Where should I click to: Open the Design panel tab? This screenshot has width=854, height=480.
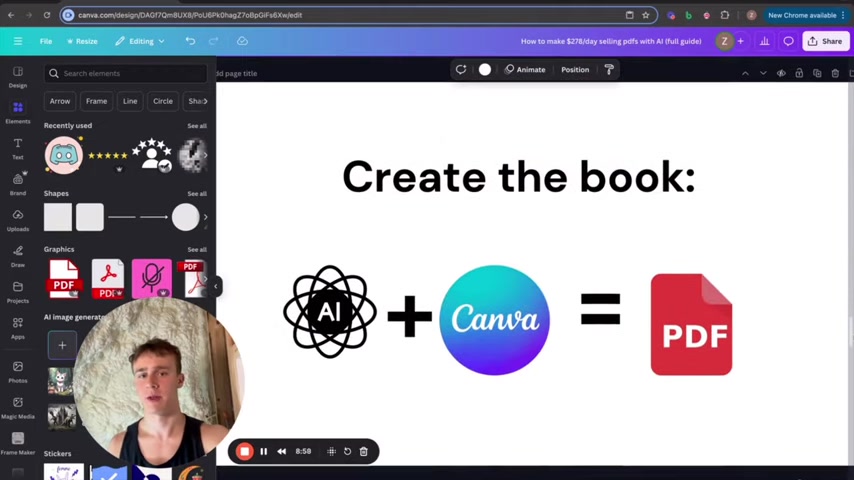17,77
